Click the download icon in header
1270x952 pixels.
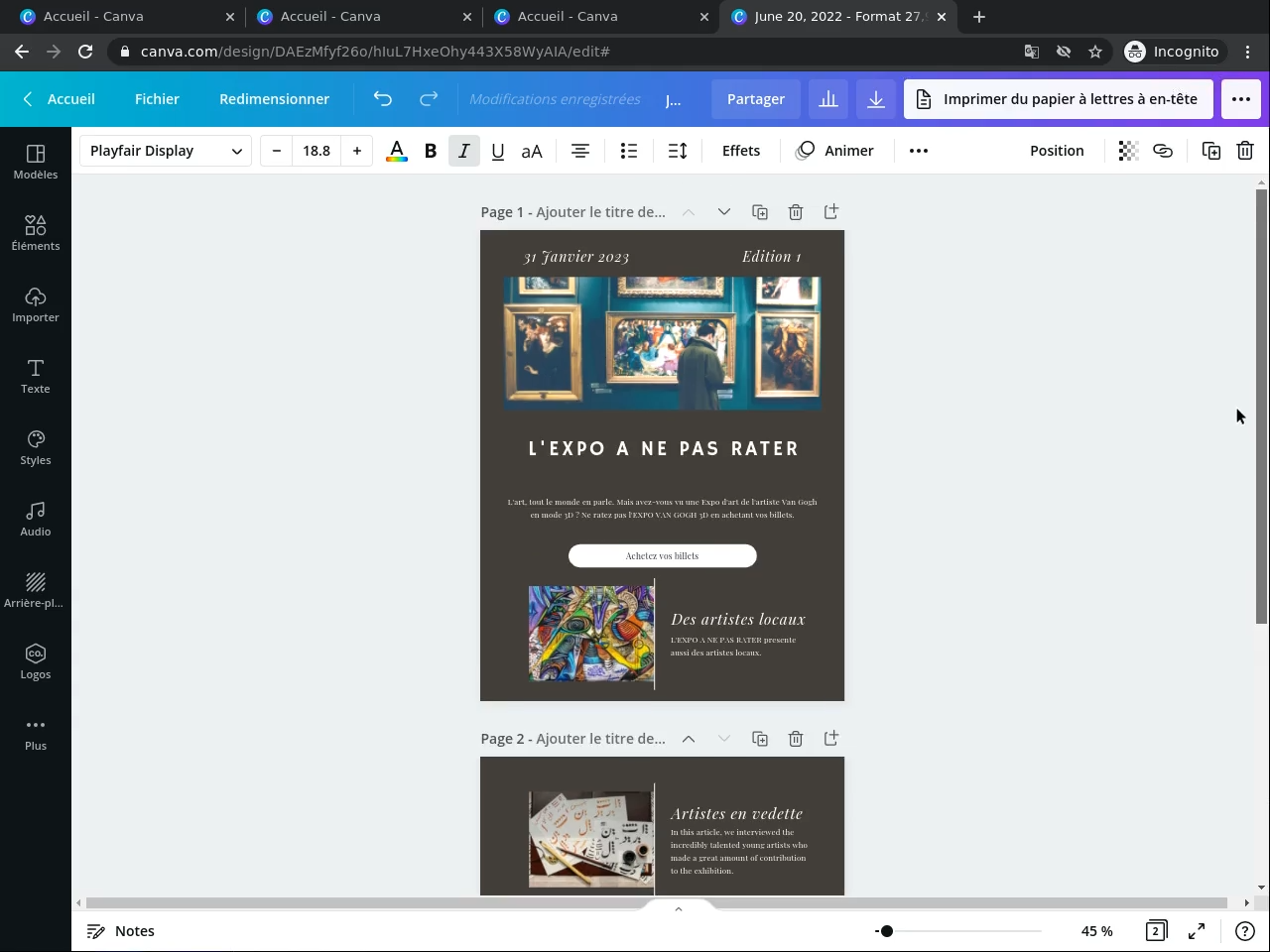point(876,99)
